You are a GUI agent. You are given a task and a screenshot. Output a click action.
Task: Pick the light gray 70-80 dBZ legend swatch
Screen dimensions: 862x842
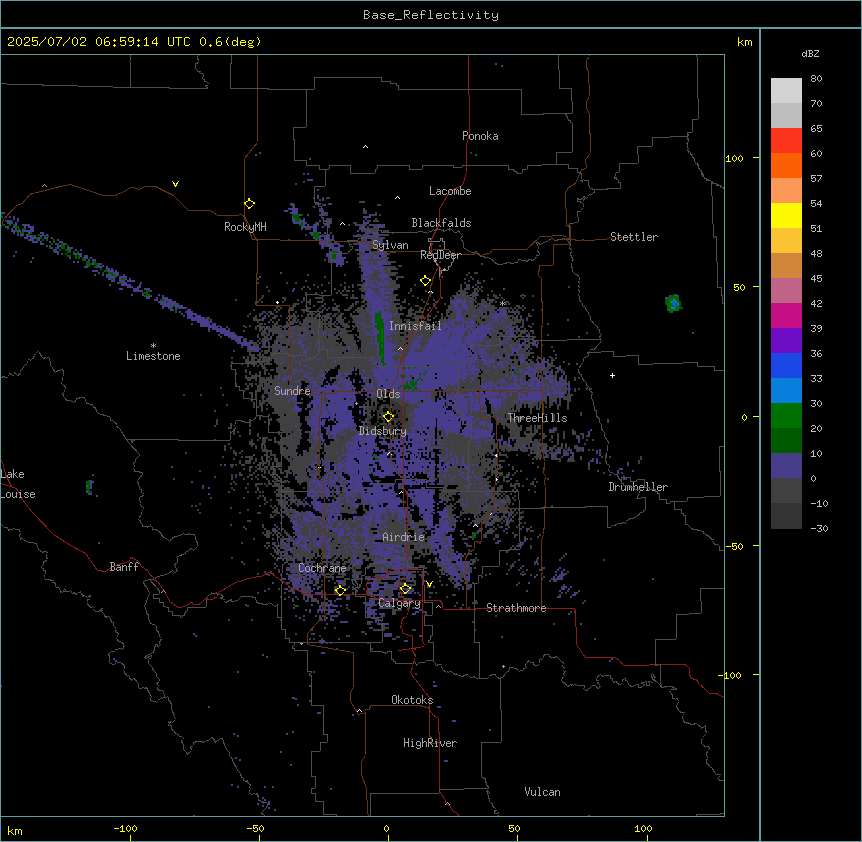click(786, 91)
